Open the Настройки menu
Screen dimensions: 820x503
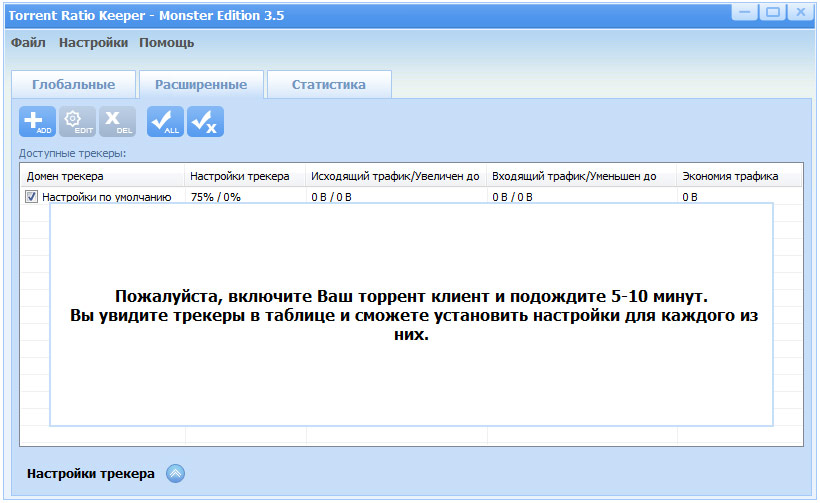click(93, 42)
